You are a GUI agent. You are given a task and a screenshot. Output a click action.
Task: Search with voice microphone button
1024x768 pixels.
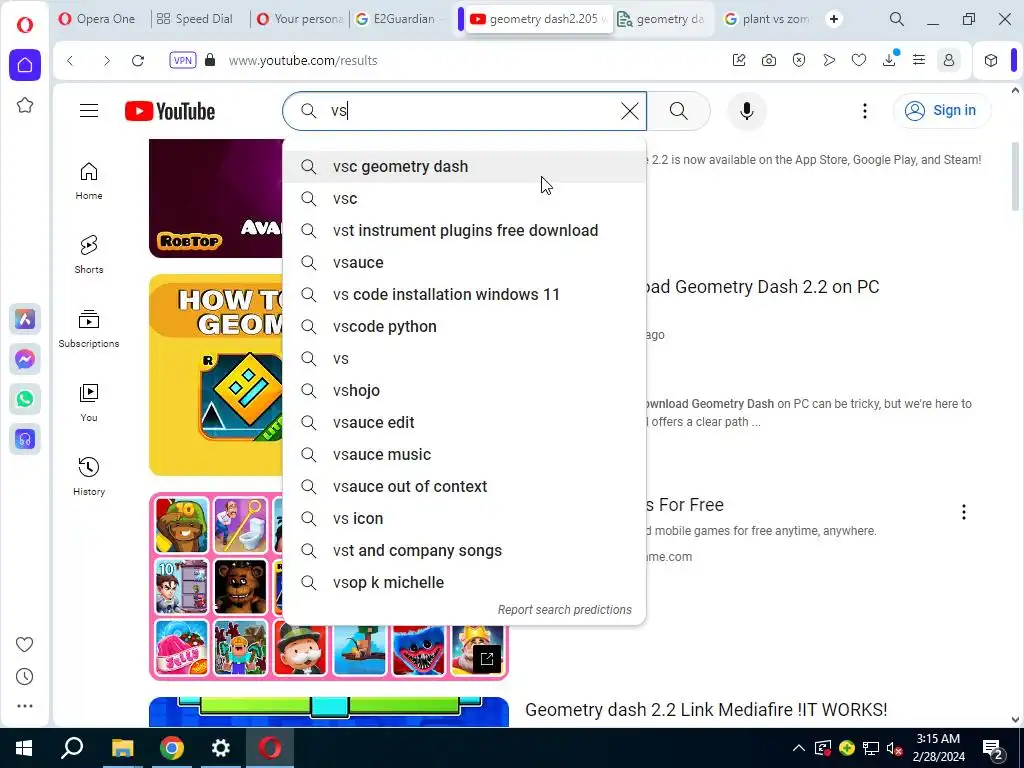pyautogui.click(x=746, y=111)
